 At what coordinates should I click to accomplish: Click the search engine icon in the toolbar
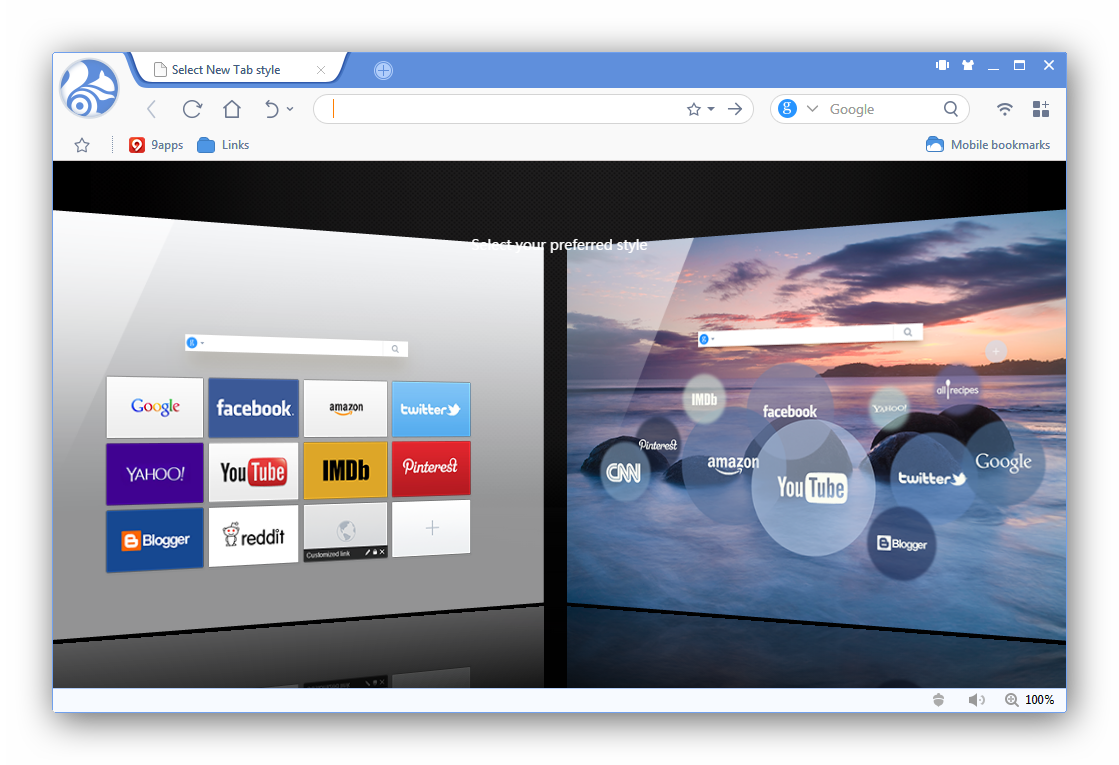pos(787,108)
